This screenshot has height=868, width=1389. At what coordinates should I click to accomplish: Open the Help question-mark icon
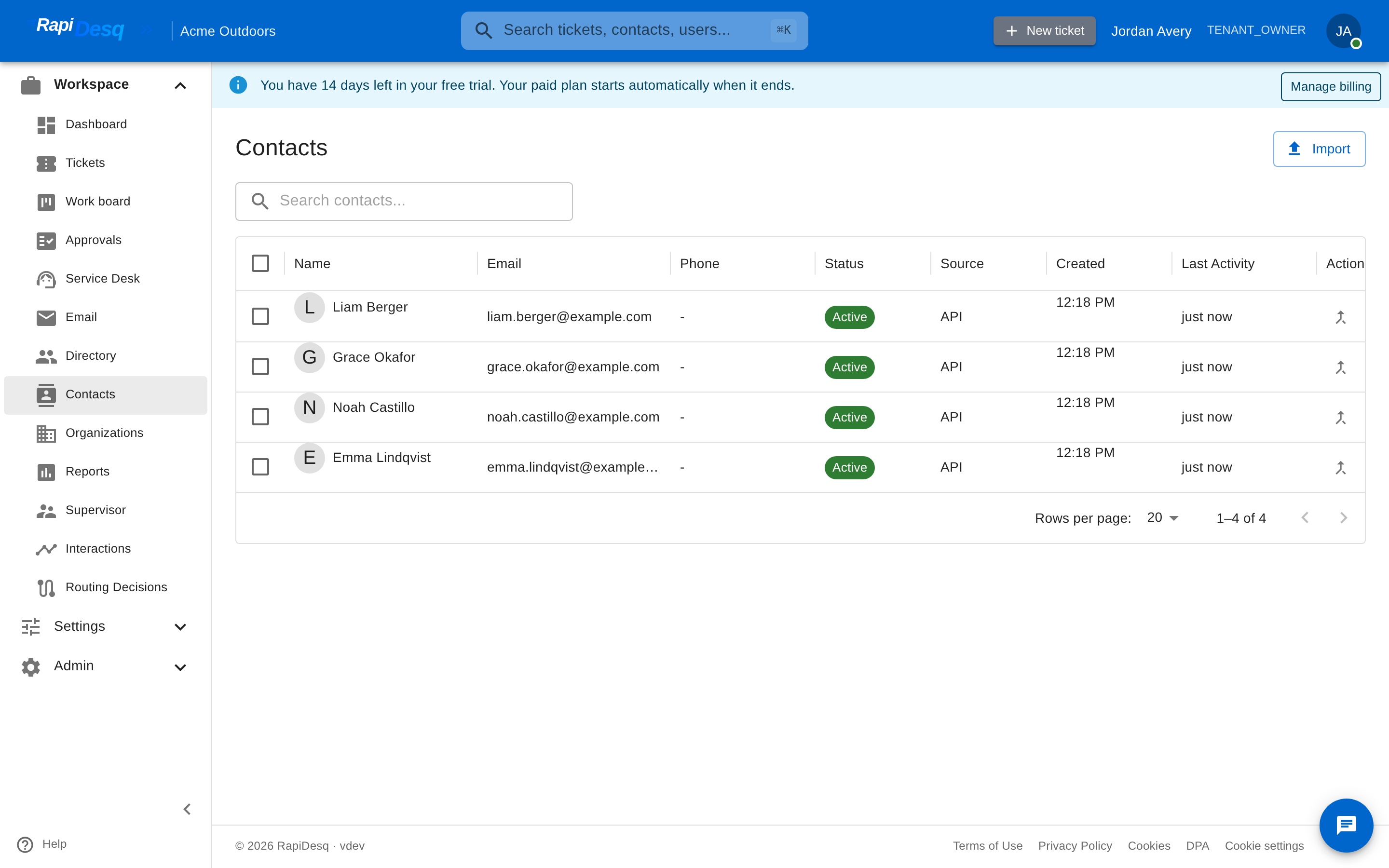[x=25, y=844]
